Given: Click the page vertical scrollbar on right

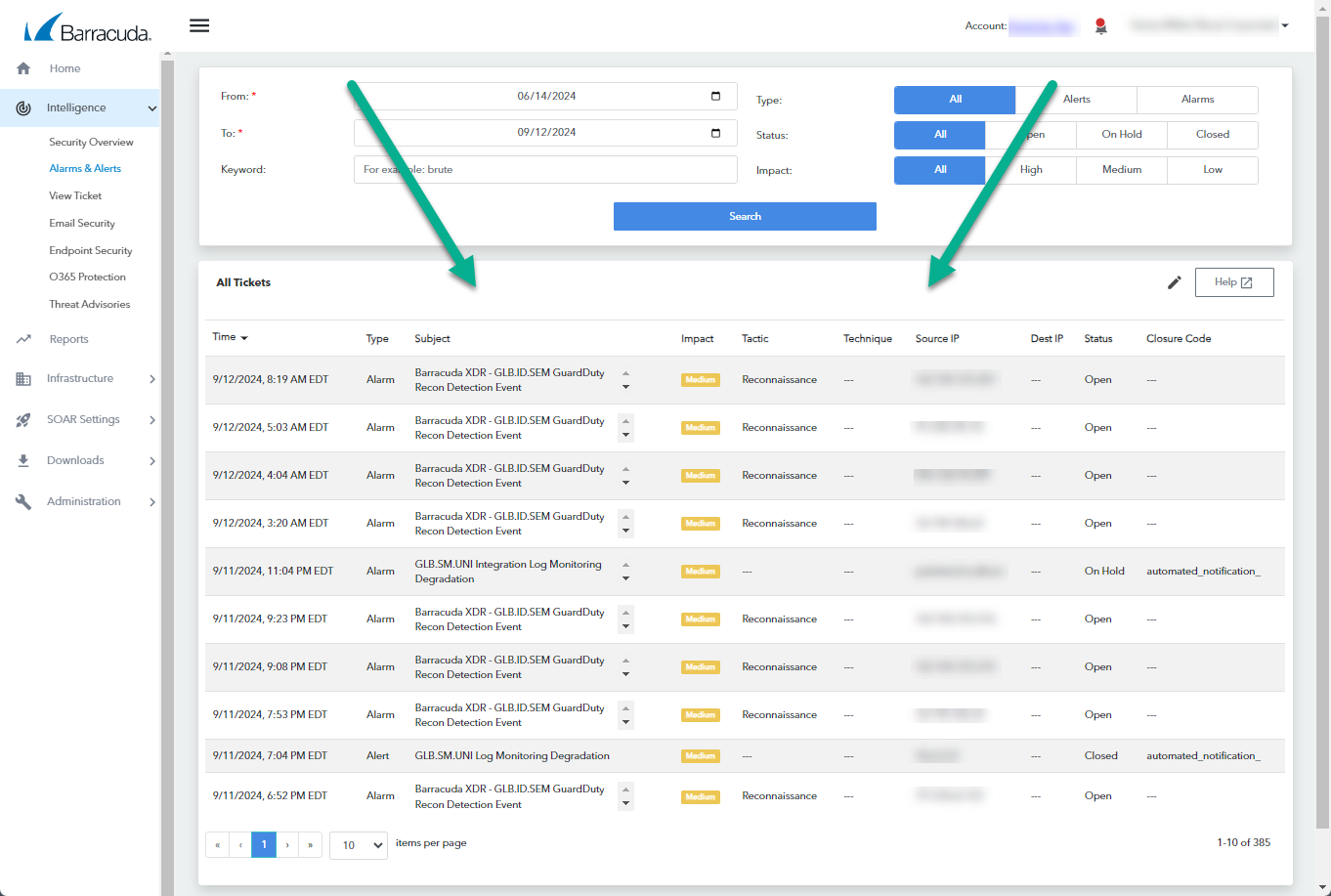Looking at the screenshot, I should [x=1322, y=420].
